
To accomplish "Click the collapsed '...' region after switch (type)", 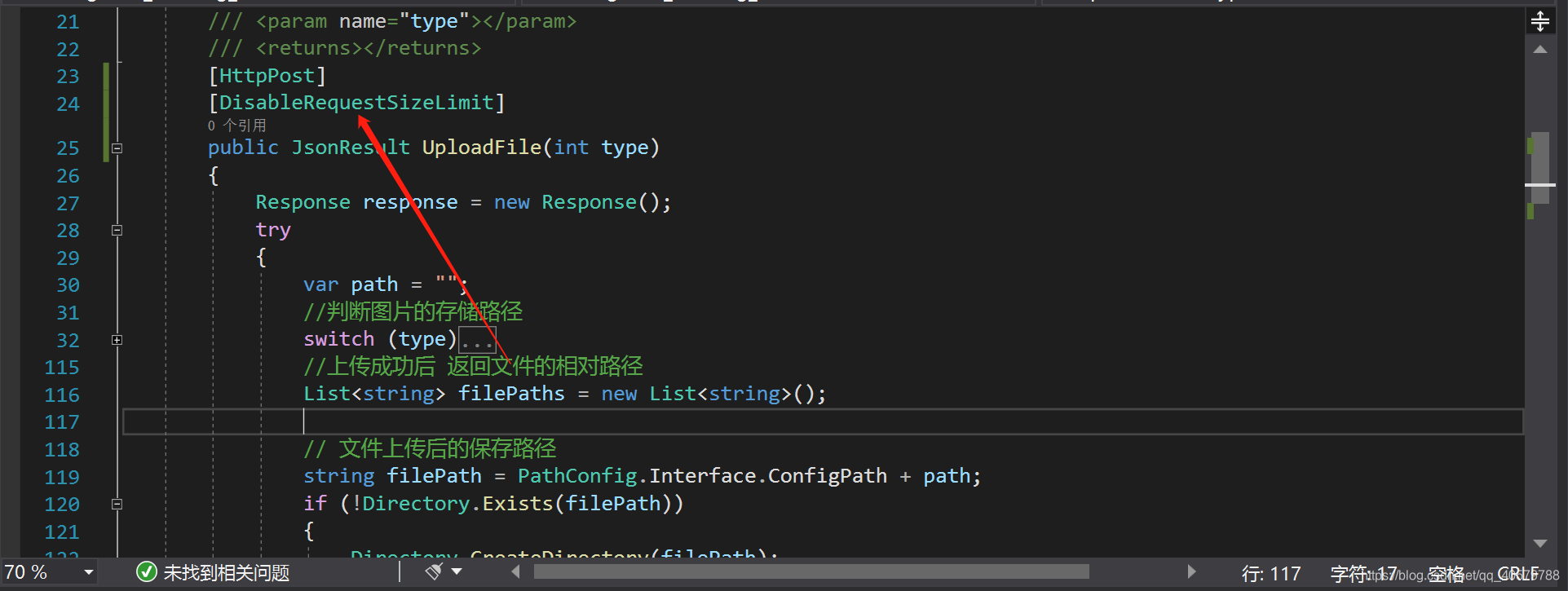I will (477, 340).
